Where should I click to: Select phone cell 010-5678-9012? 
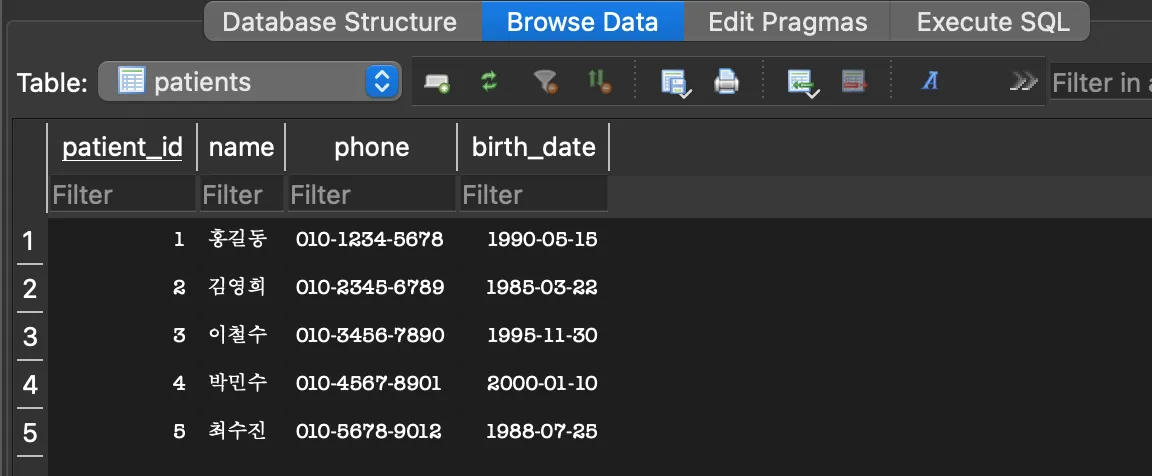(x=371, y=432)
